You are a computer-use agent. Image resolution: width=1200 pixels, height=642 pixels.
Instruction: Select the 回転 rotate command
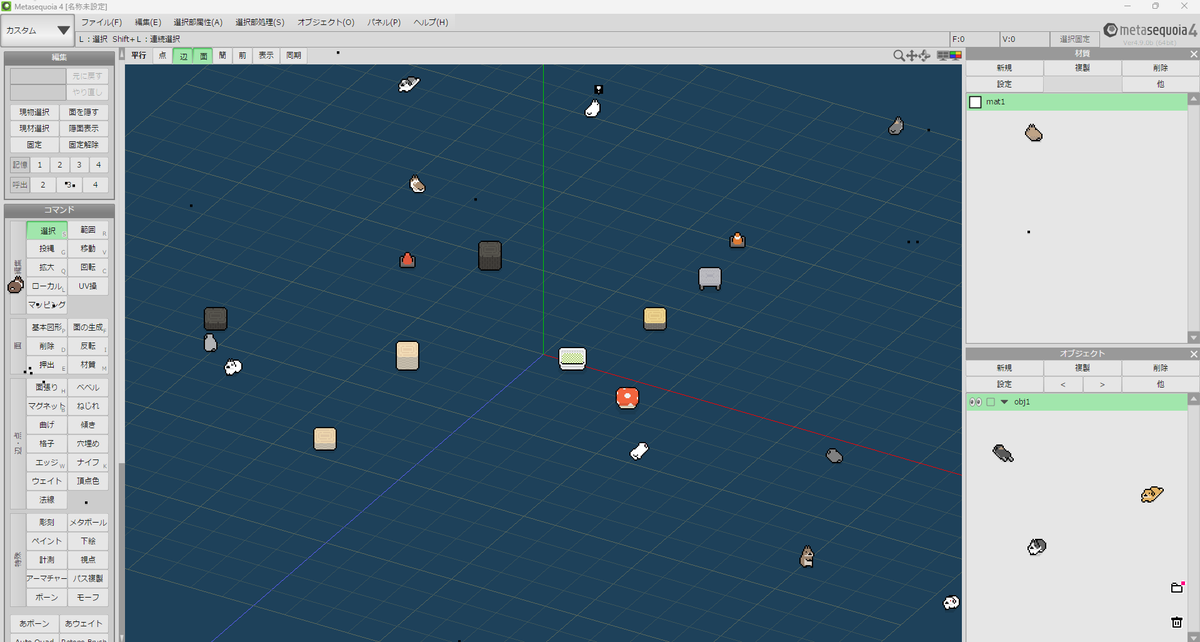click(x=89, y=268)
